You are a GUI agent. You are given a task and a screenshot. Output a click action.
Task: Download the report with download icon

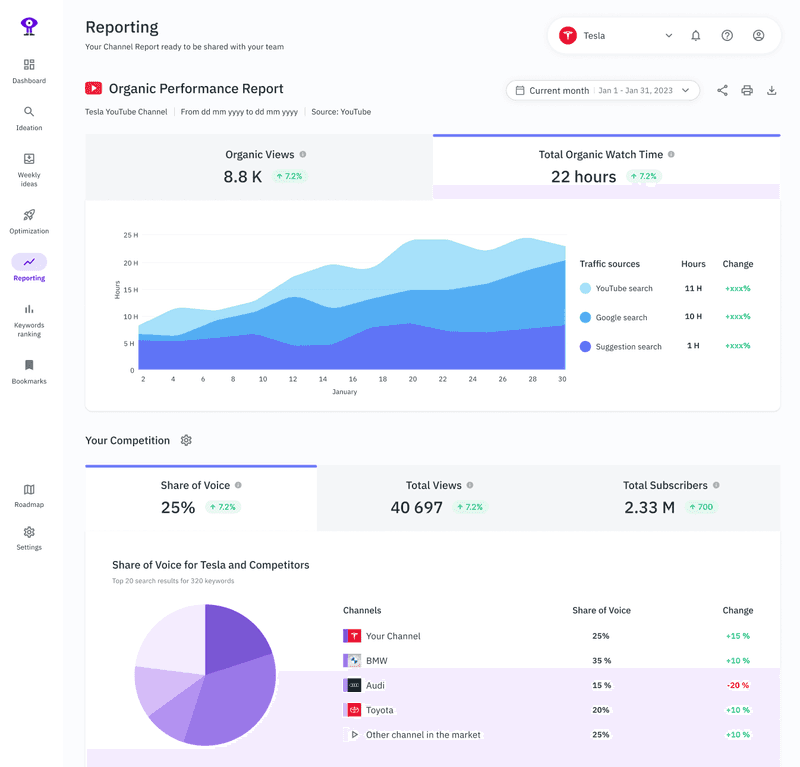click(x=771, y=91)
